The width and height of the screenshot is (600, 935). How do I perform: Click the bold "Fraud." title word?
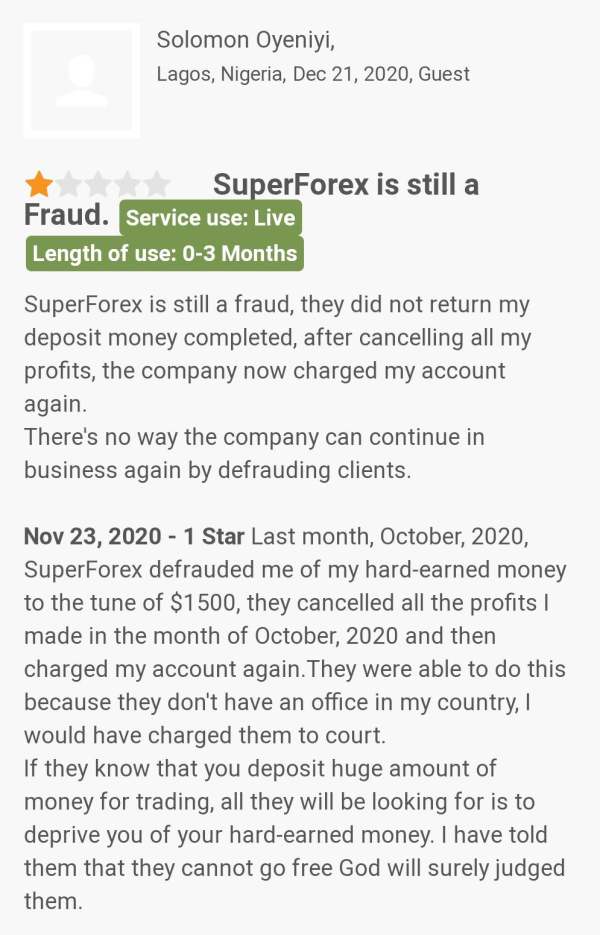tap(66, 215)
